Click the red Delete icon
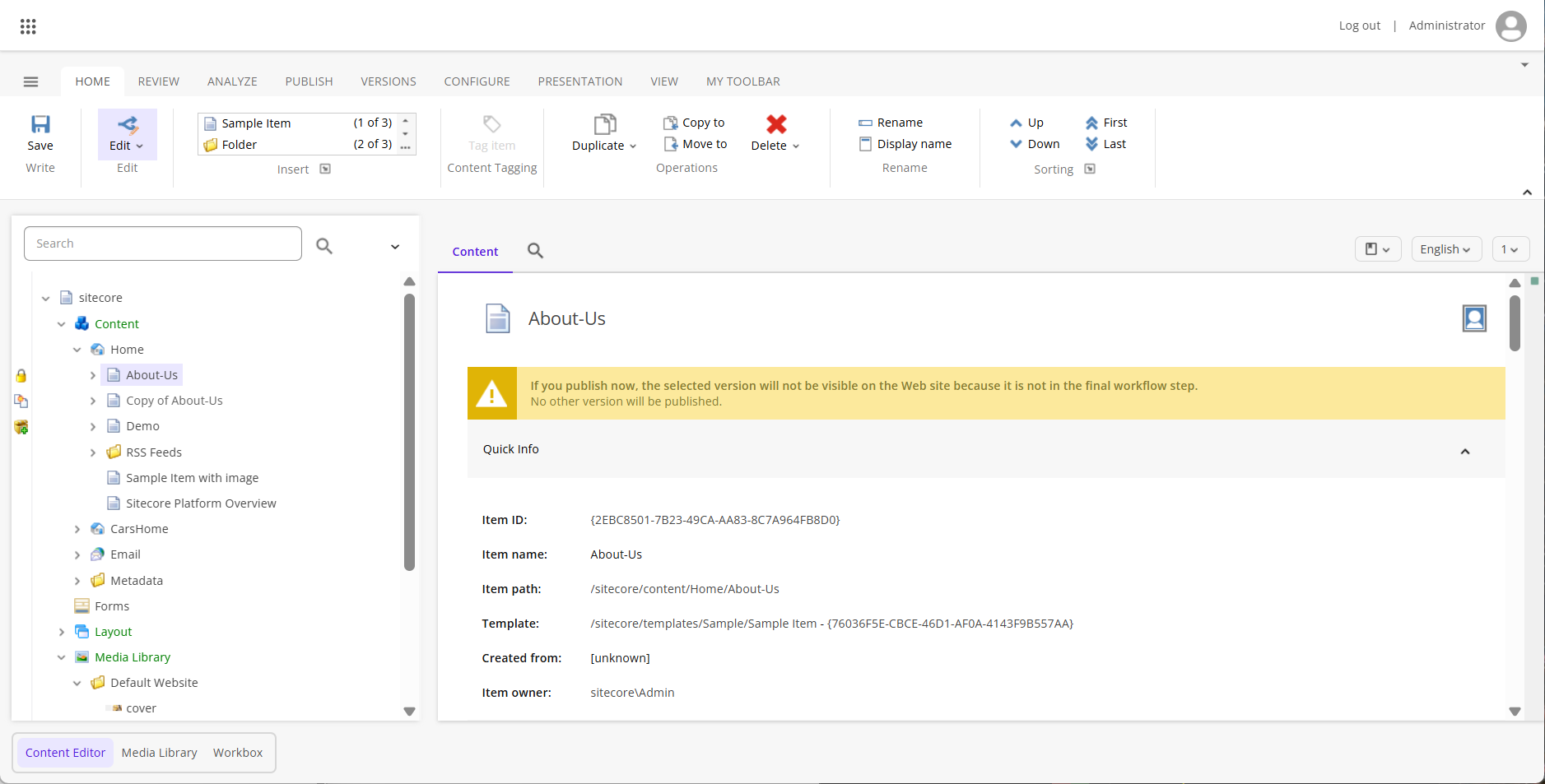Viewport: 1545px width, 784px height. pyautogui.click(x=776, y=124)
